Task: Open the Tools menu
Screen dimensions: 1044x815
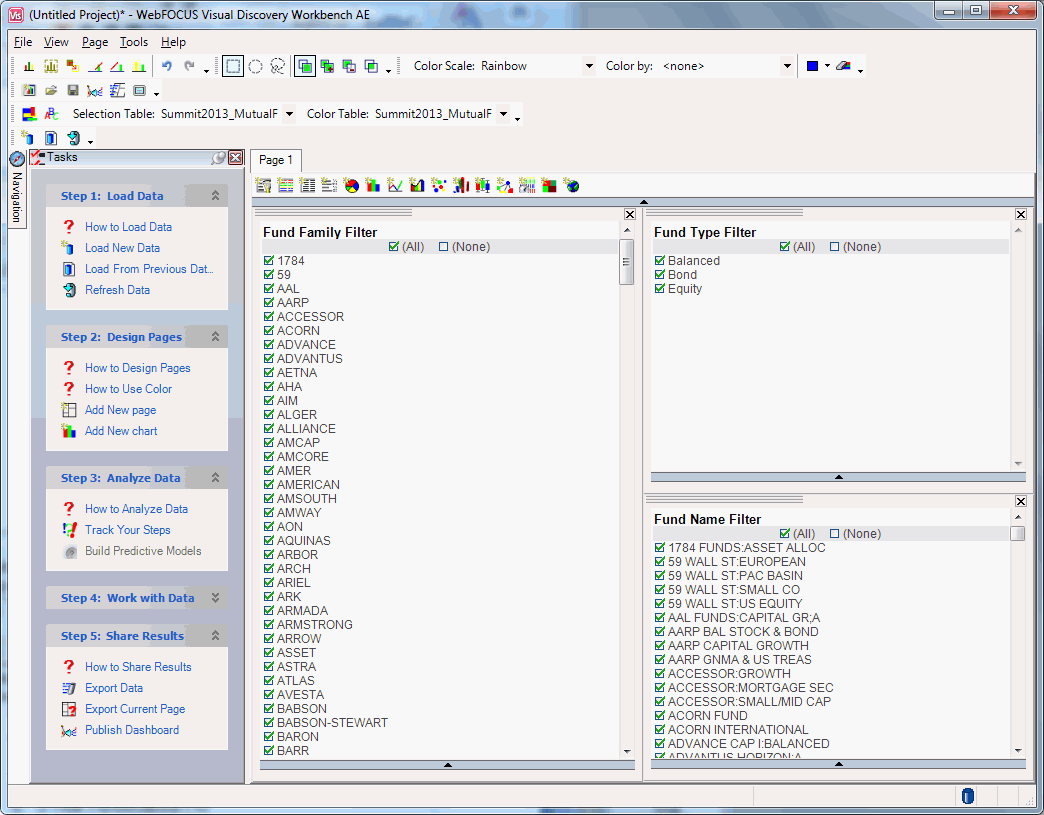Action: point(134,42)
